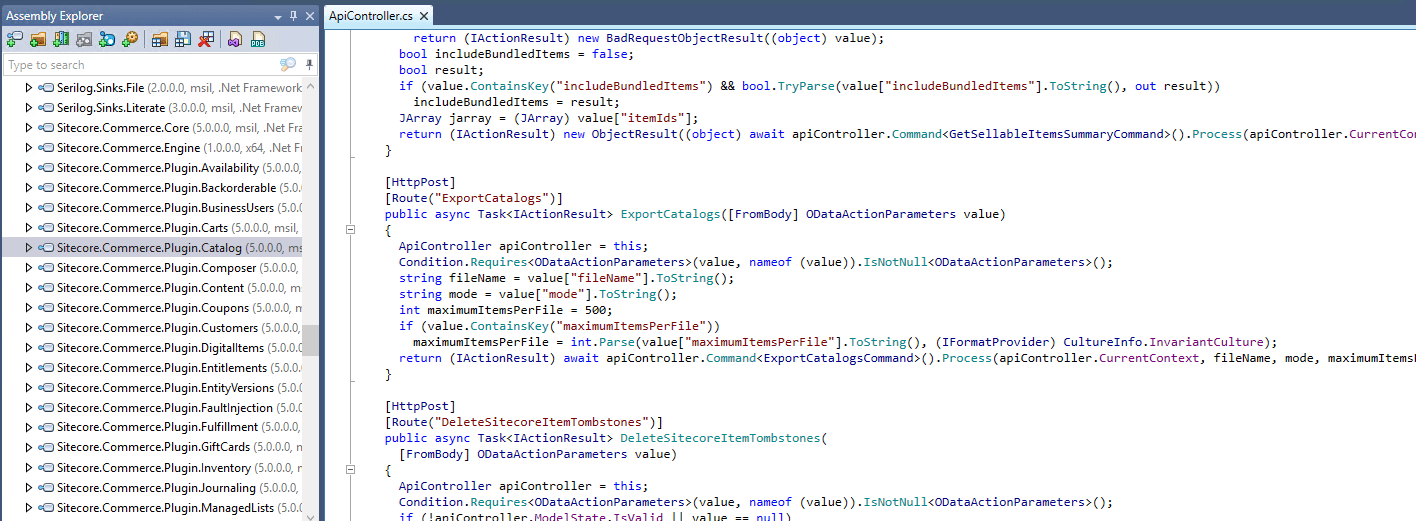1416x521 pixels.
Task: Click assembly icon of Sitecore.Commerce.Plugin.Backorderable
Action: (x=46, y=188)
